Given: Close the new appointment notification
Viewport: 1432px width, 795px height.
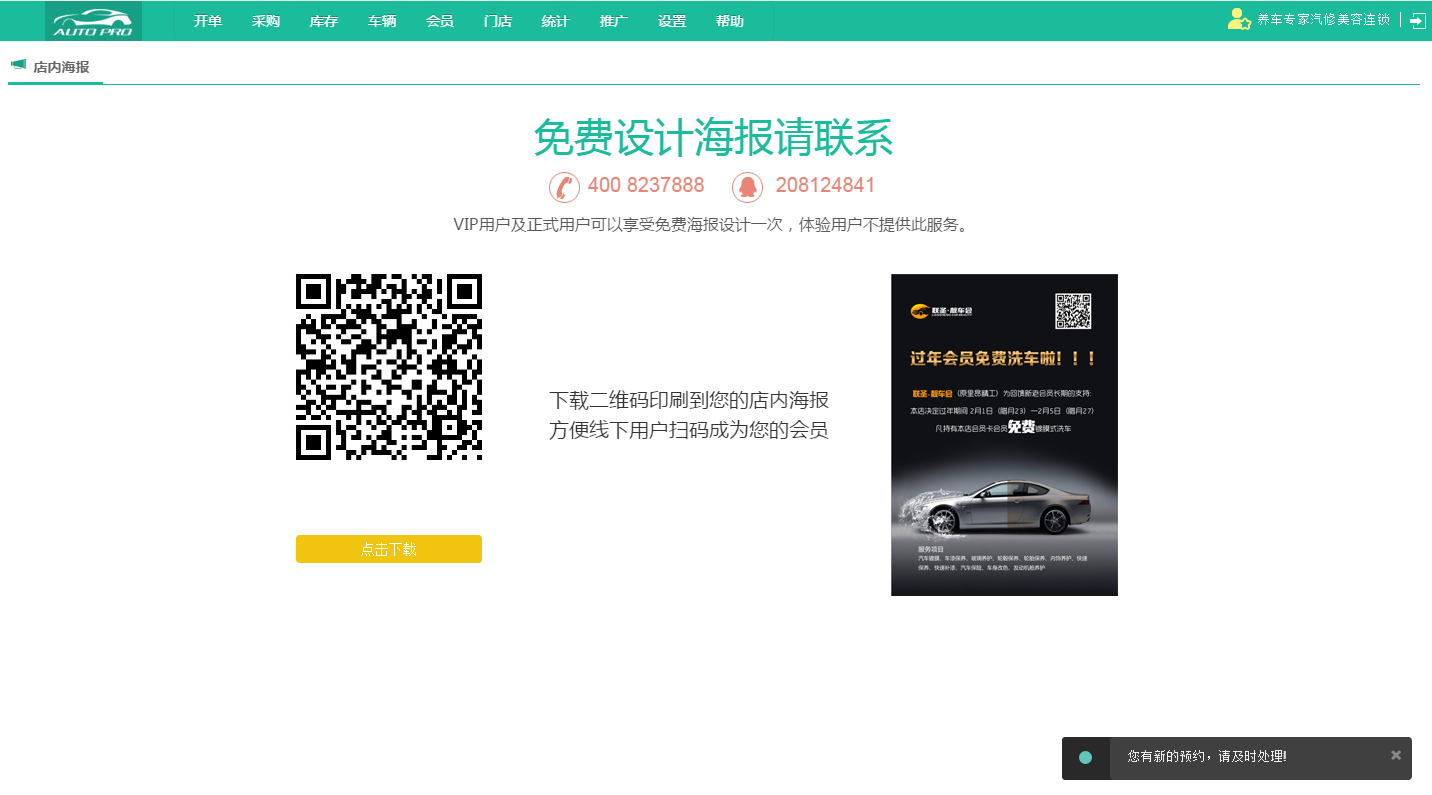Looking at the screenshot, I should 1396,755.
